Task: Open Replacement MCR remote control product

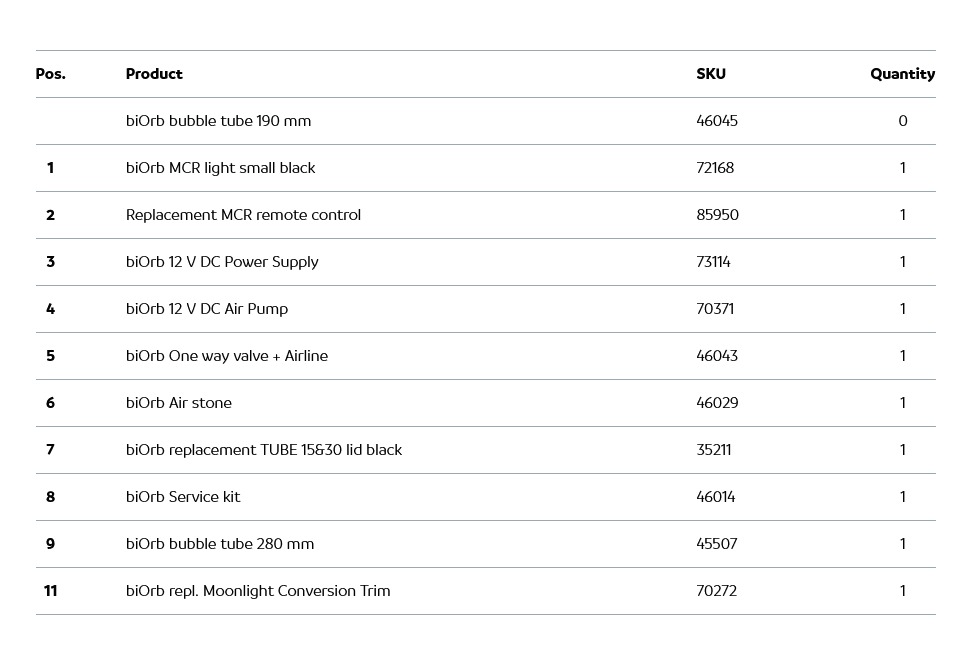Action: point(243,215)
